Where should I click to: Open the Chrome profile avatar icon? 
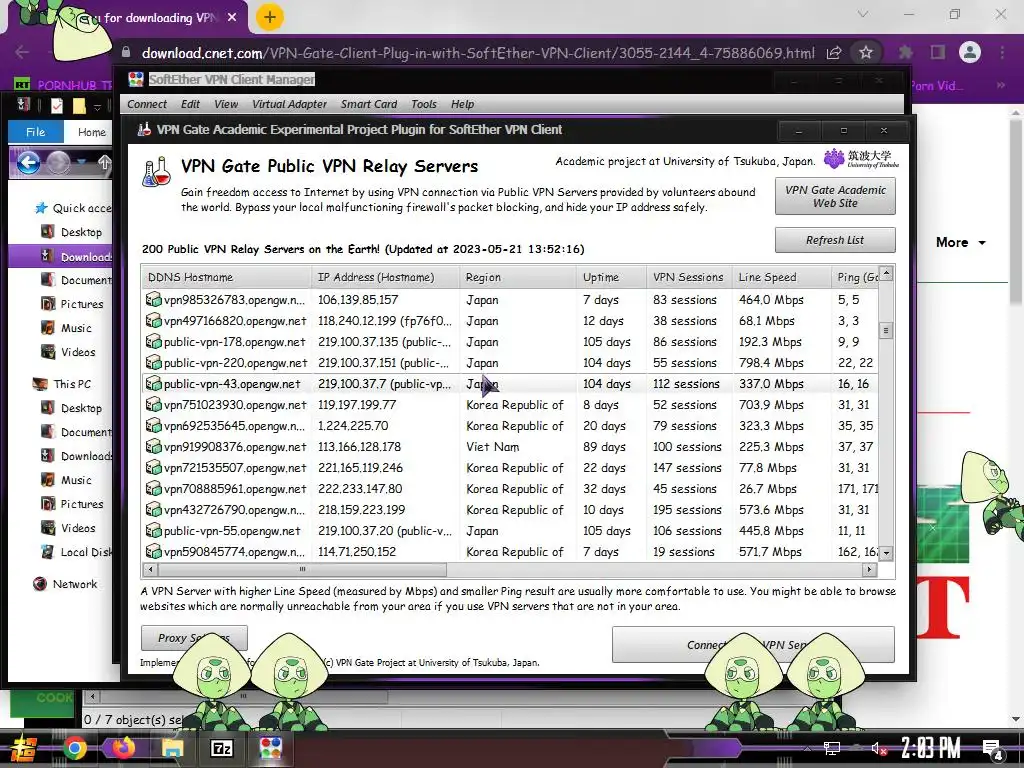point(970,52)
